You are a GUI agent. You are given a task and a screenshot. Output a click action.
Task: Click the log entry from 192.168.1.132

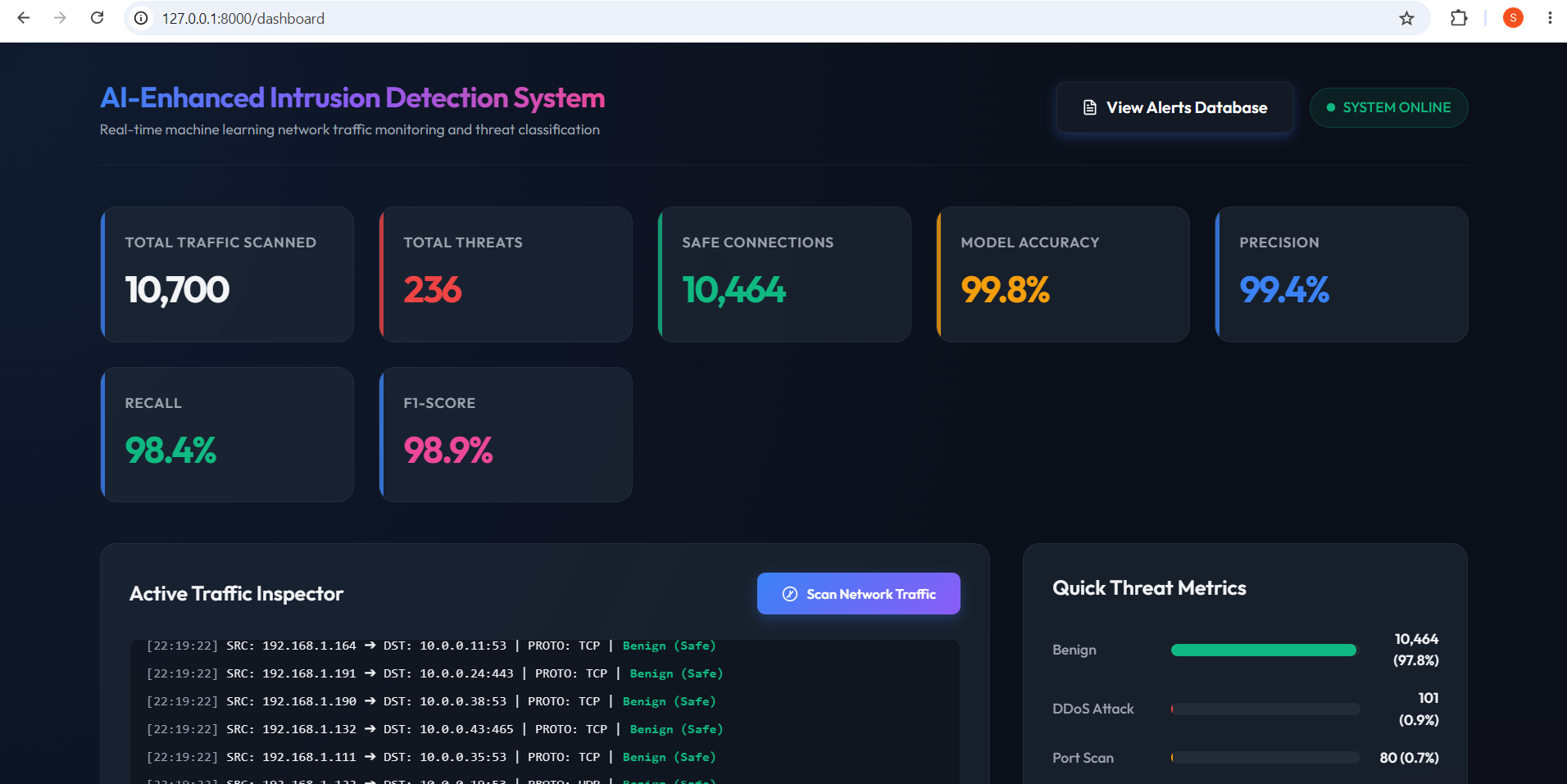(x=434, y=729)
